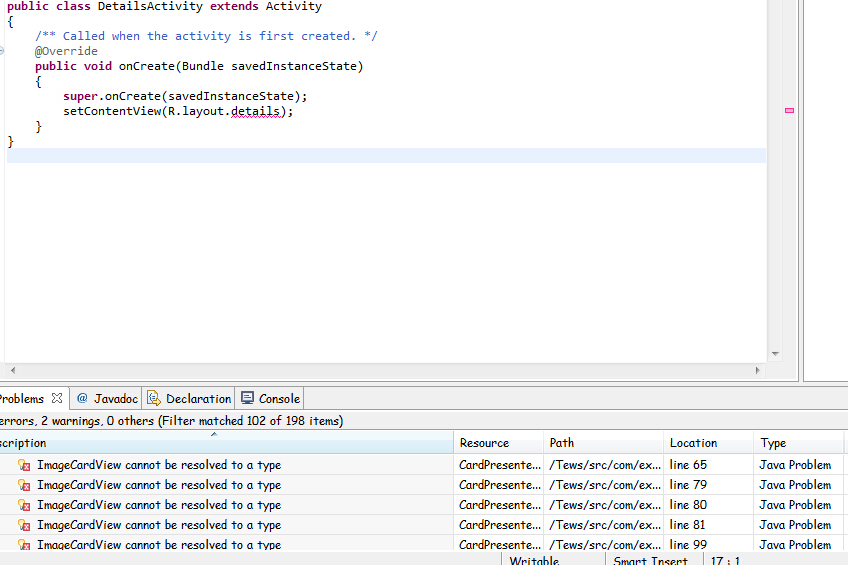This screenshot has width=848, height=565.
Task: Click the error icon on the line 80 problem
Action: (24, 505)
